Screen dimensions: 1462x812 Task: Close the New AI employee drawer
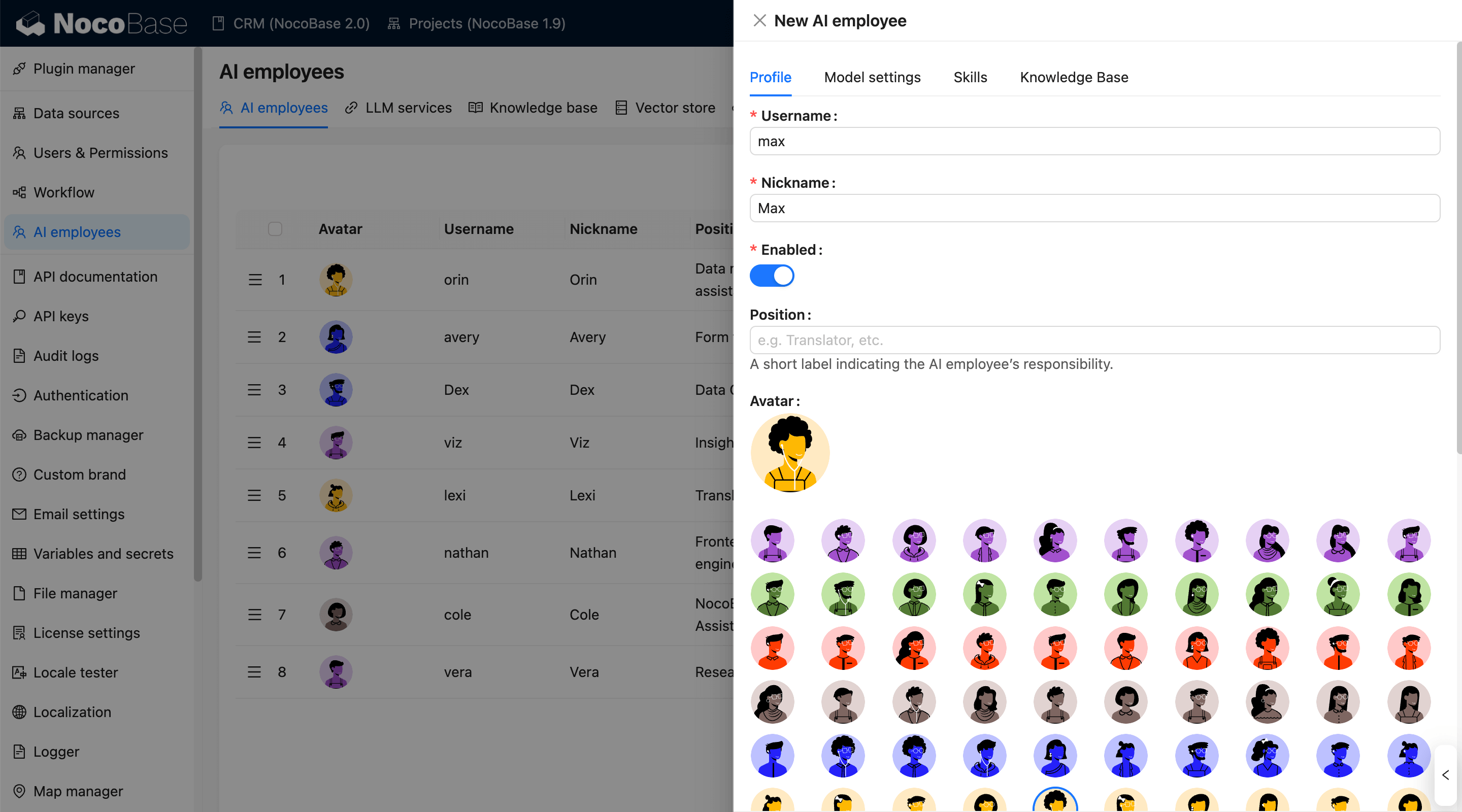759,21
